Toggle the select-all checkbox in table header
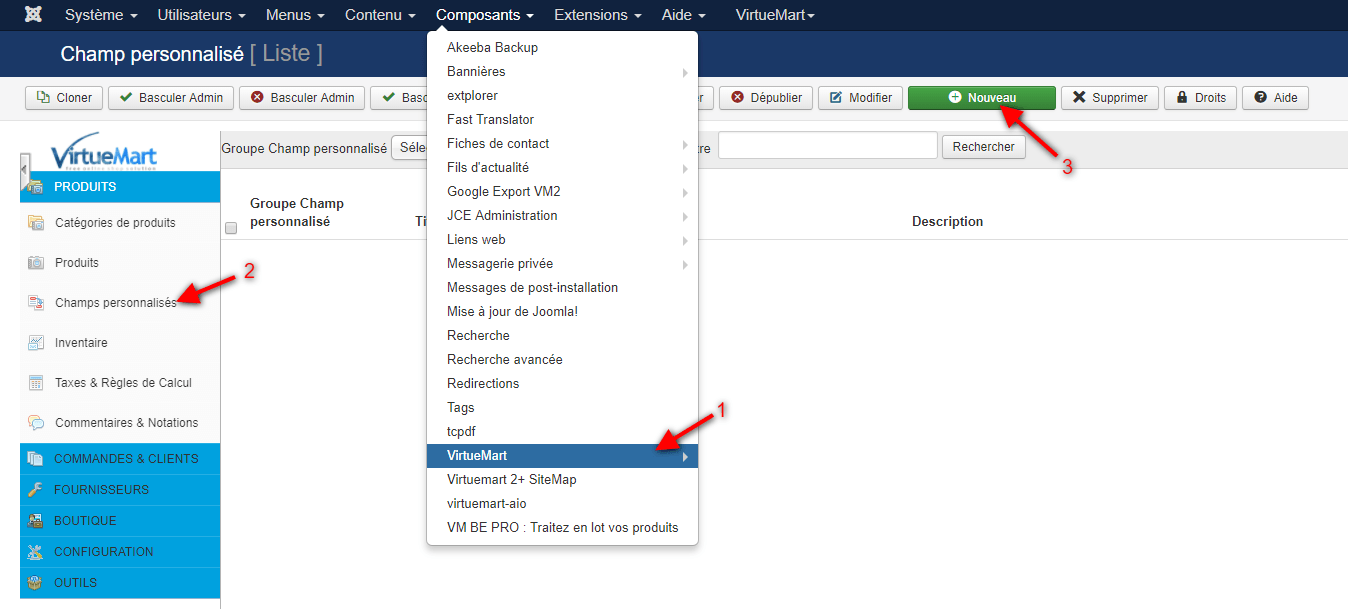Viewport: 1348px width, 609px height. 231,228
